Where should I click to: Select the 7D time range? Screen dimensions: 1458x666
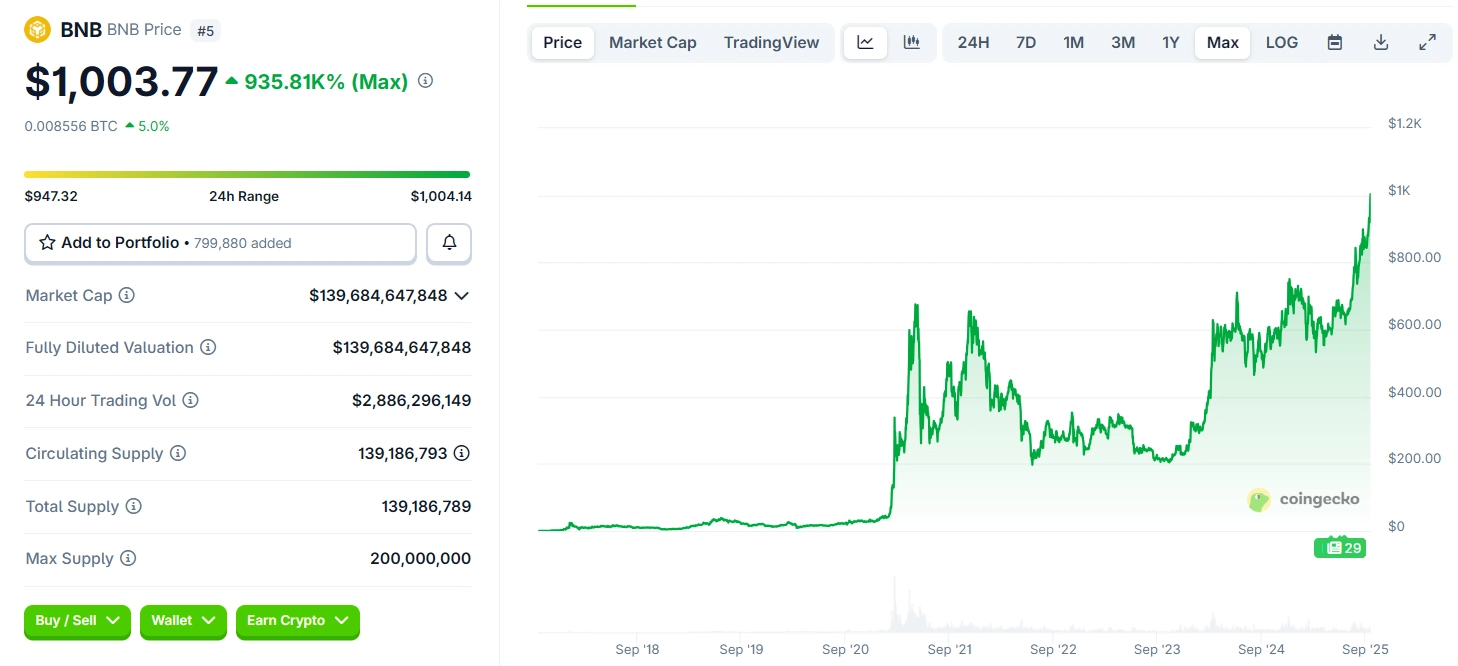tap(1026, 43)
